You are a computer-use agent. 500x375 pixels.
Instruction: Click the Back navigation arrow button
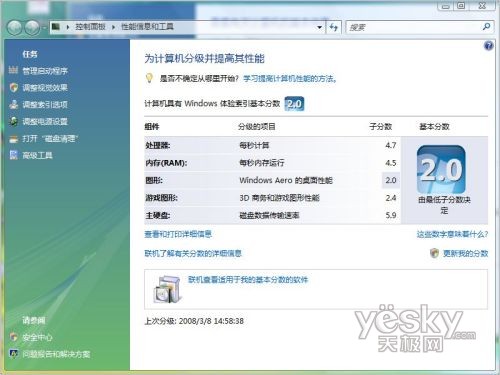point(15,27)
